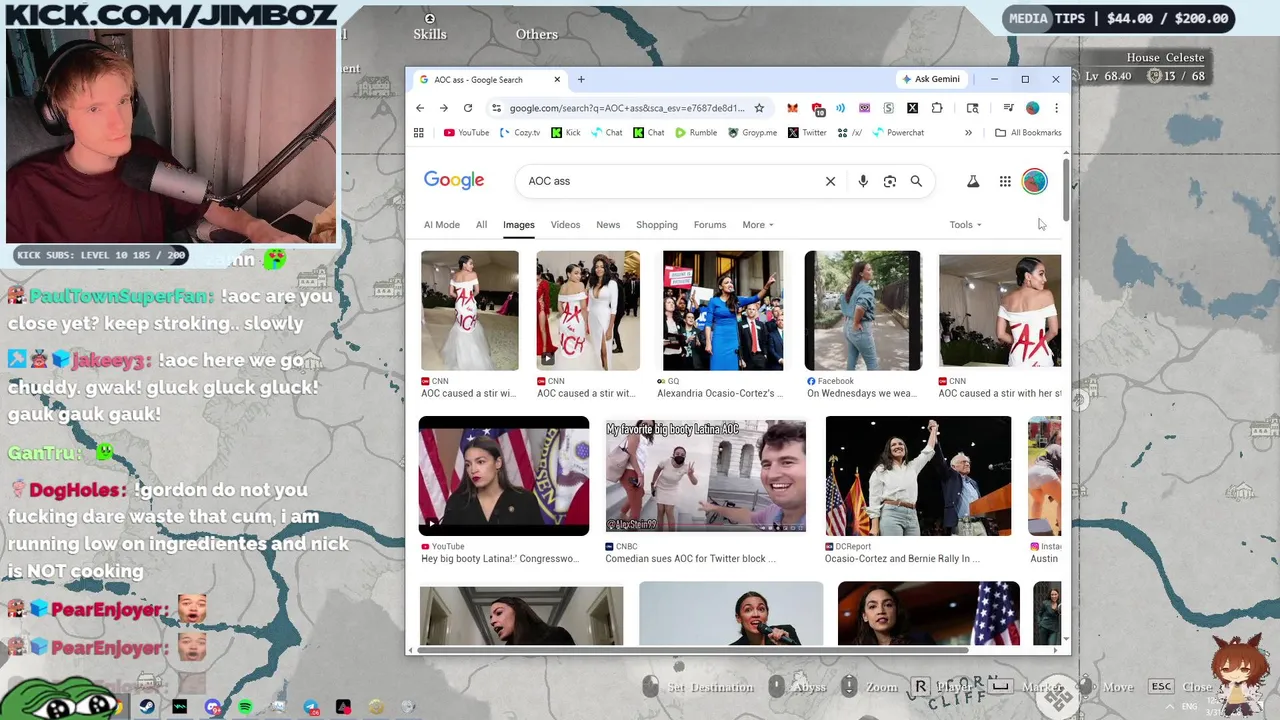Open Spotify from the taskbar
Image resolution: width=1280 pixels, height=720 pixels.
245,707
